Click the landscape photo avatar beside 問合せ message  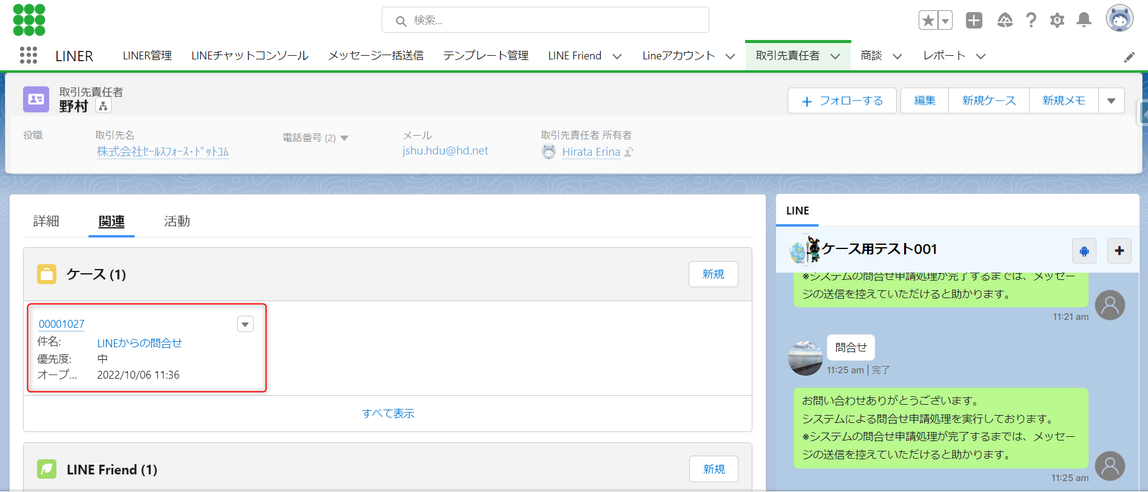pos(805,357)
